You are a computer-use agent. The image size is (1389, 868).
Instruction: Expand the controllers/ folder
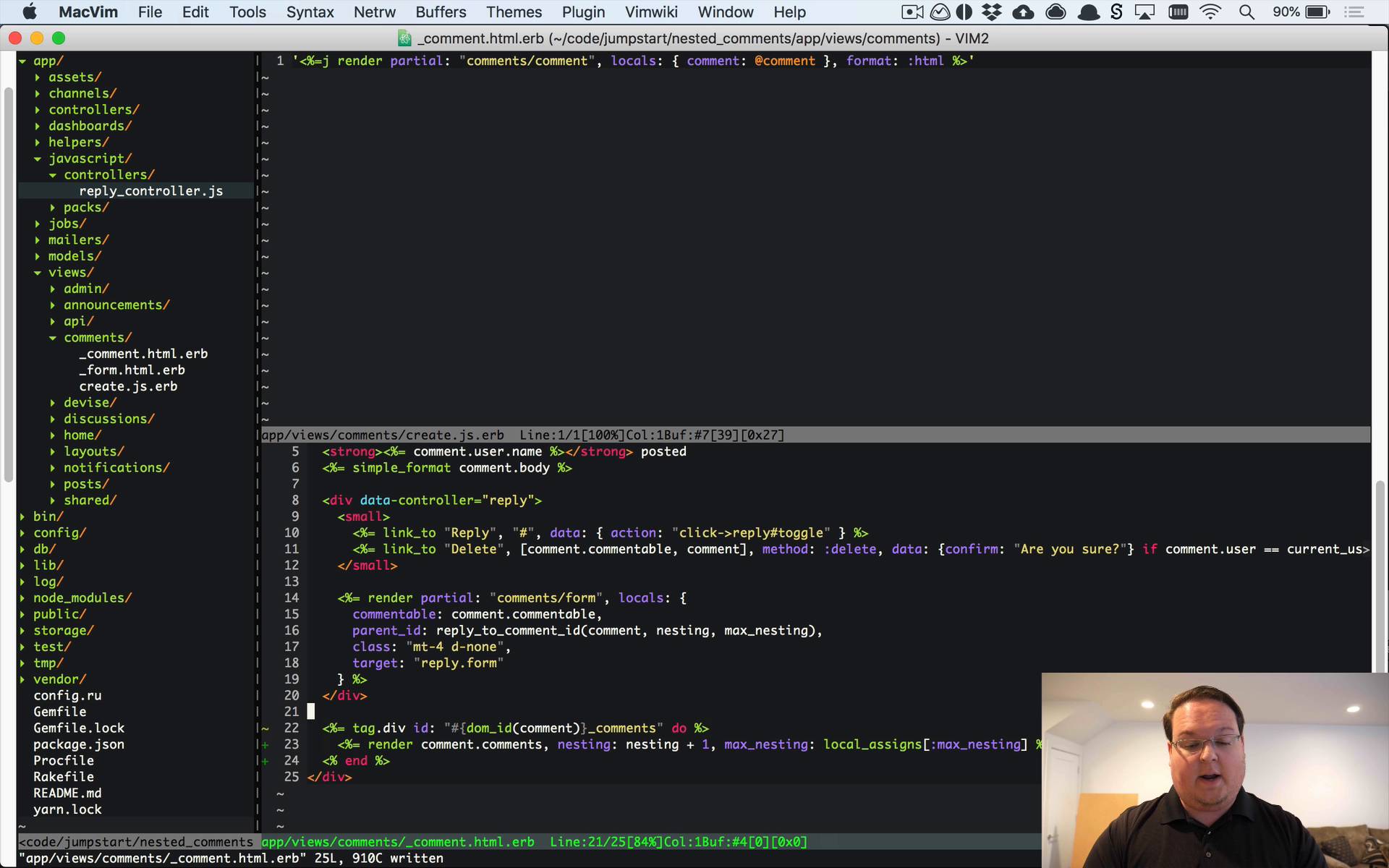tap(94, 109)
